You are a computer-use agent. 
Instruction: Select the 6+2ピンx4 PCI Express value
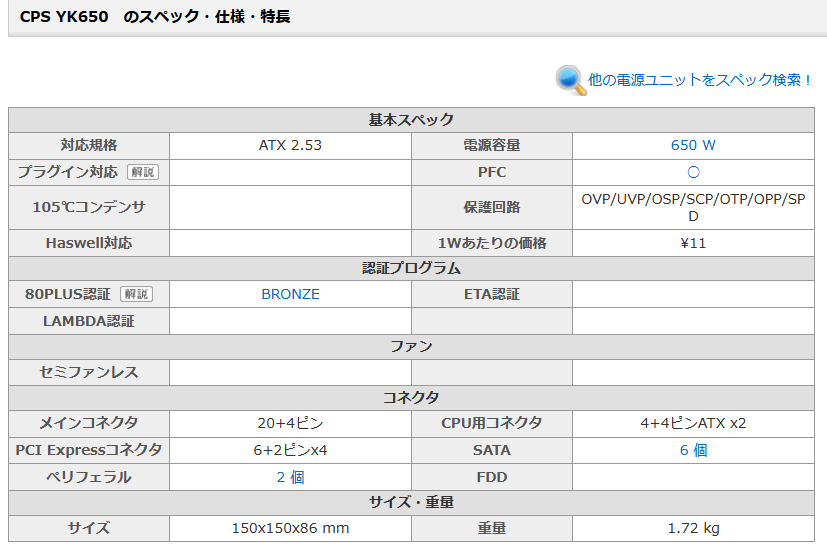(291, 450)
